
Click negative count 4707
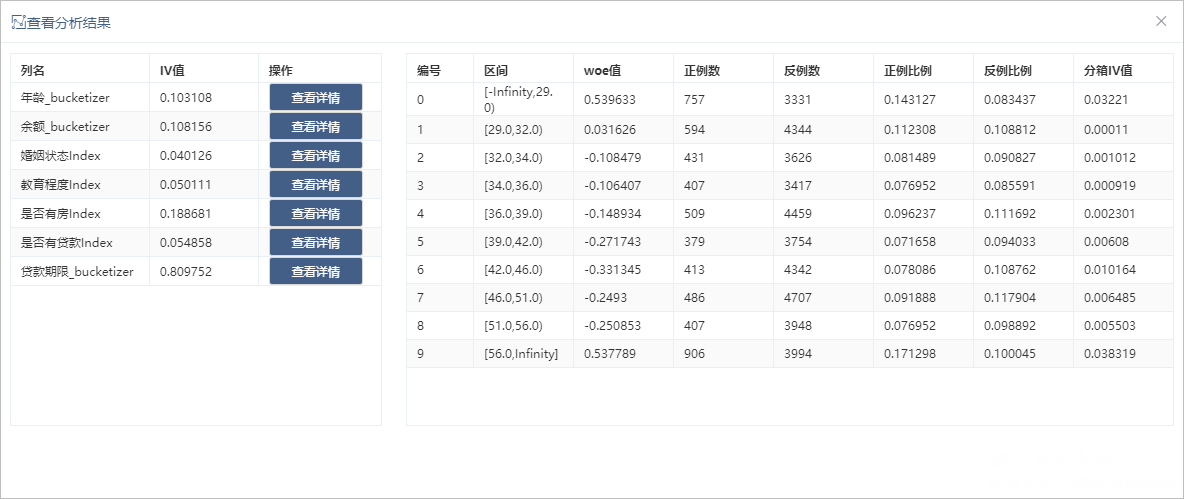(x=798, y=297)
